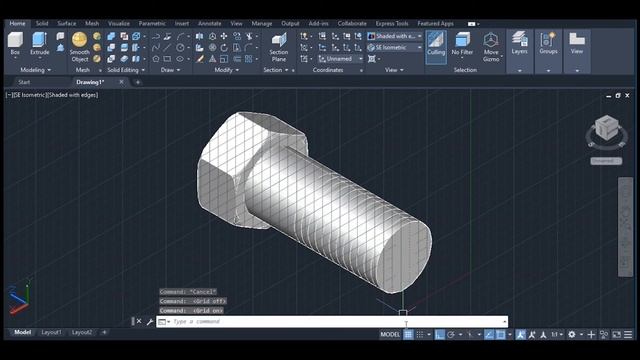Select the Circle draw tool
Viewport: 640px width, 360px height.
coord(180,48)
